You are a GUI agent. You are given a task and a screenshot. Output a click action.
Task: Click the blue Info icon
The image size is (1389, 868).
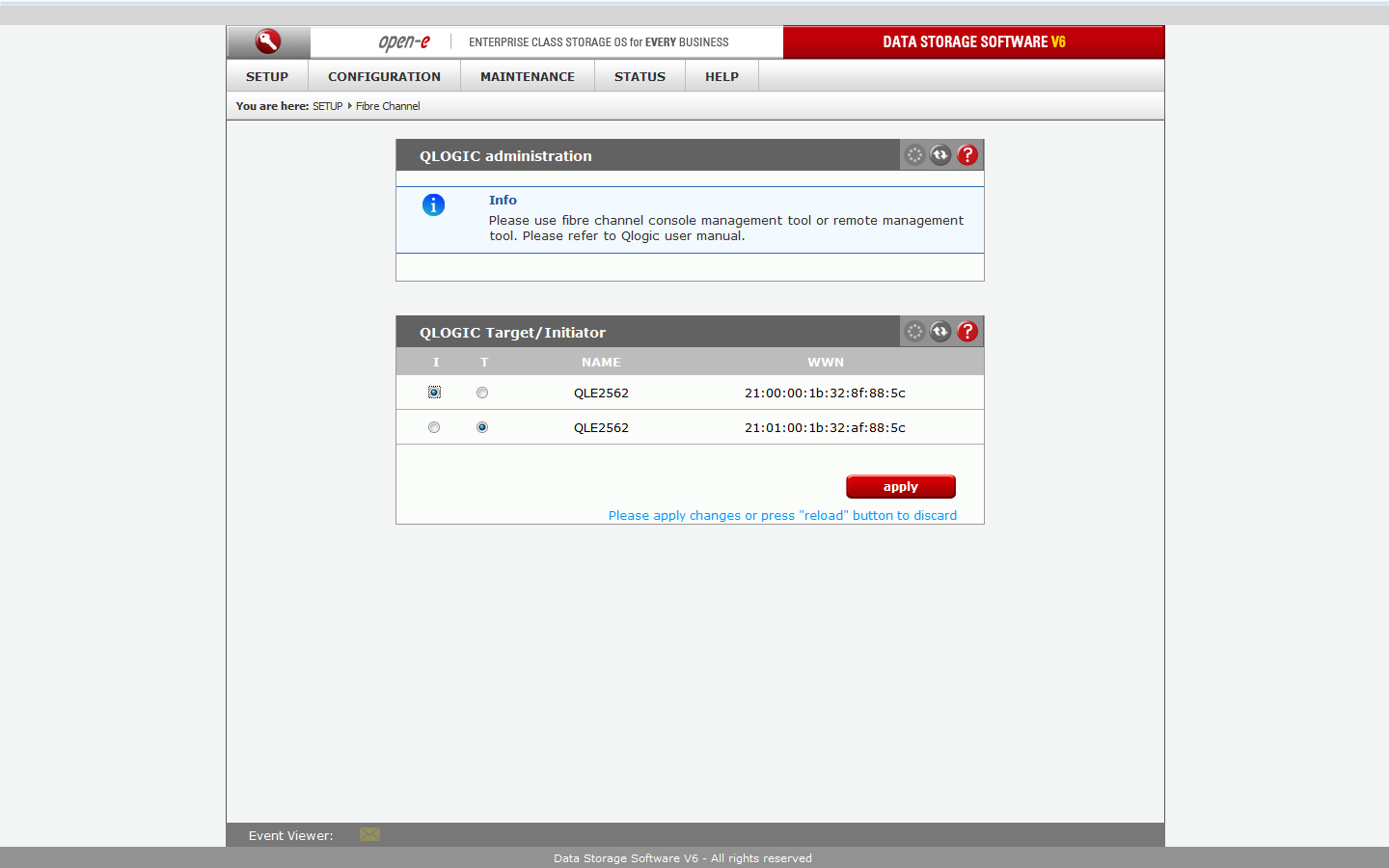click(434, 205)
